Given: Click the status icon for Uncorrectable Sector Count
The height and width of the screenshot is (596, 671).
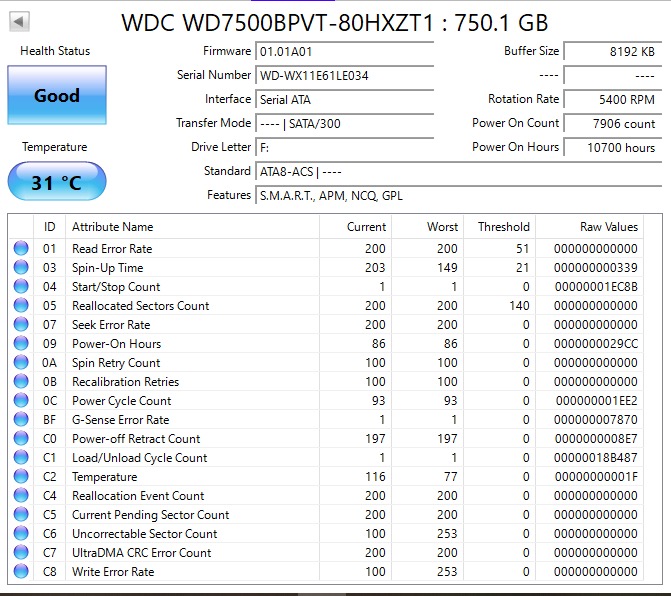Looking at the screenshot, I should pos(21,533).
